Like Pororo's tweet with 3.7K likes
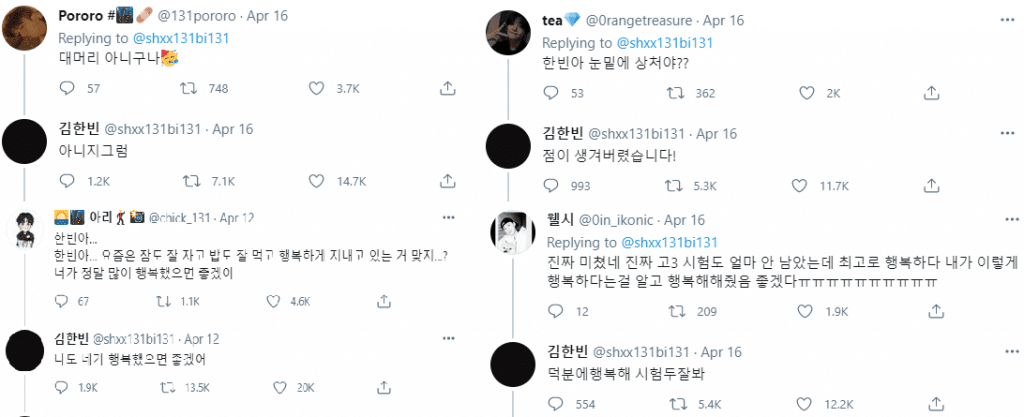Image resolution: width=1024 pixels, height=417 pixels. pos(317,88)
